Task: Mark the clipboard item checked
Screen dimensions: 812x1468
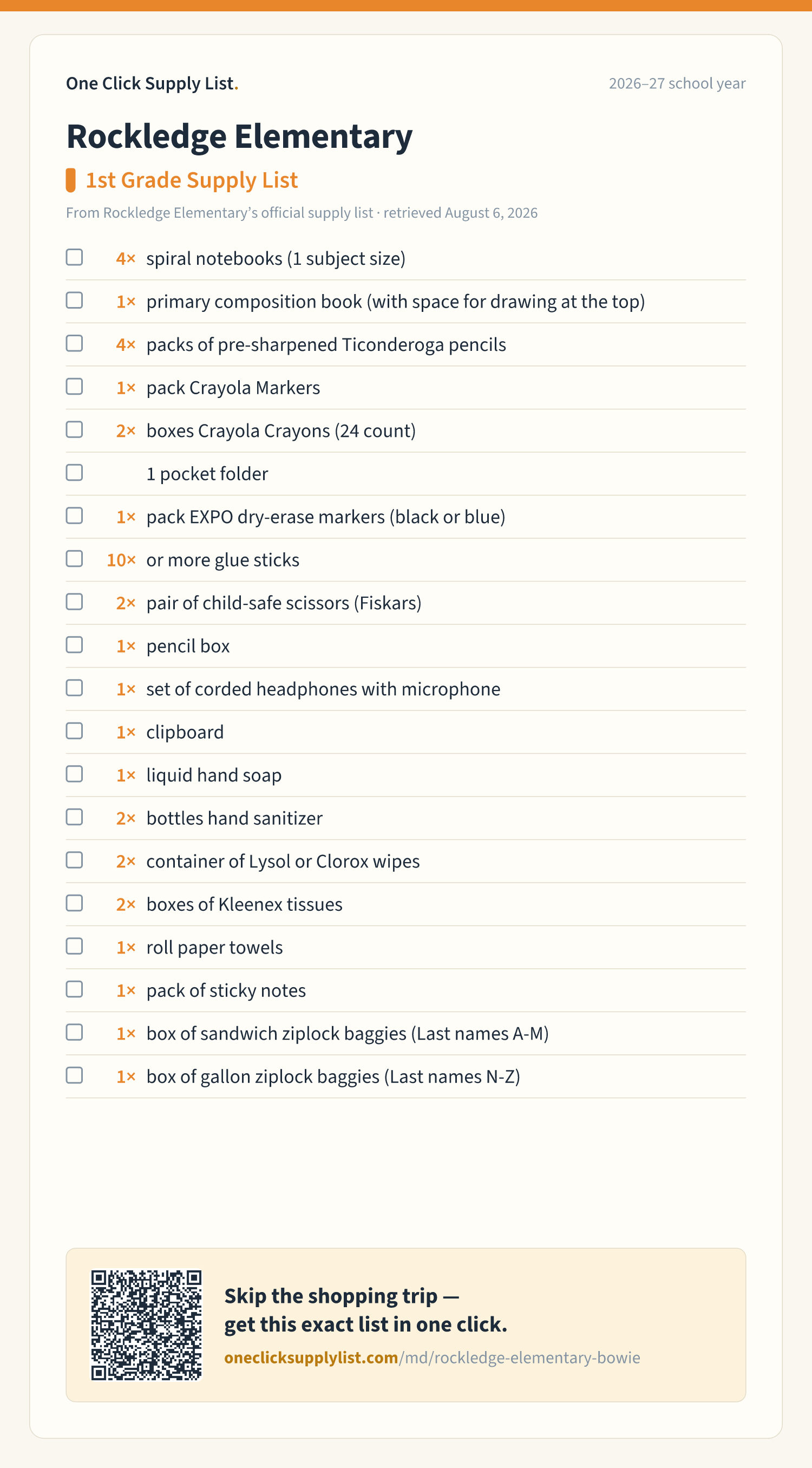Action: (x=74, y=731)
